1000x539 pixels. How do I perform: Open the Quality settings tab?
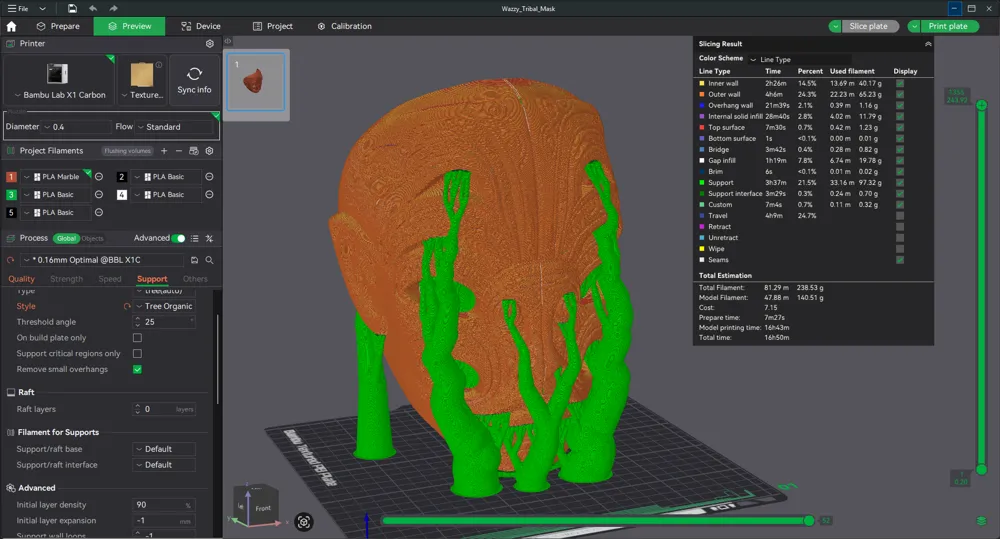[21, 279]
